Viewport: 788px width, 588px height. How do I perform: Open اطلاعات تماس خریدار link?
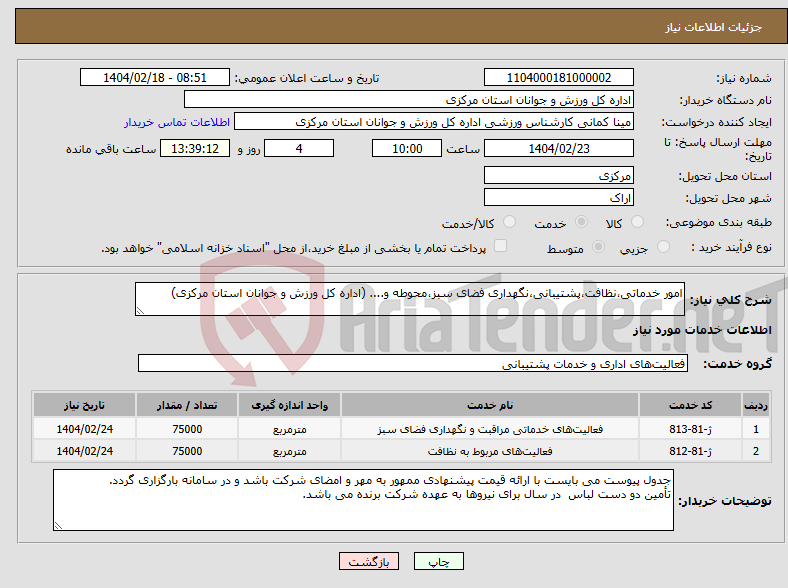[x=177, y=122]
